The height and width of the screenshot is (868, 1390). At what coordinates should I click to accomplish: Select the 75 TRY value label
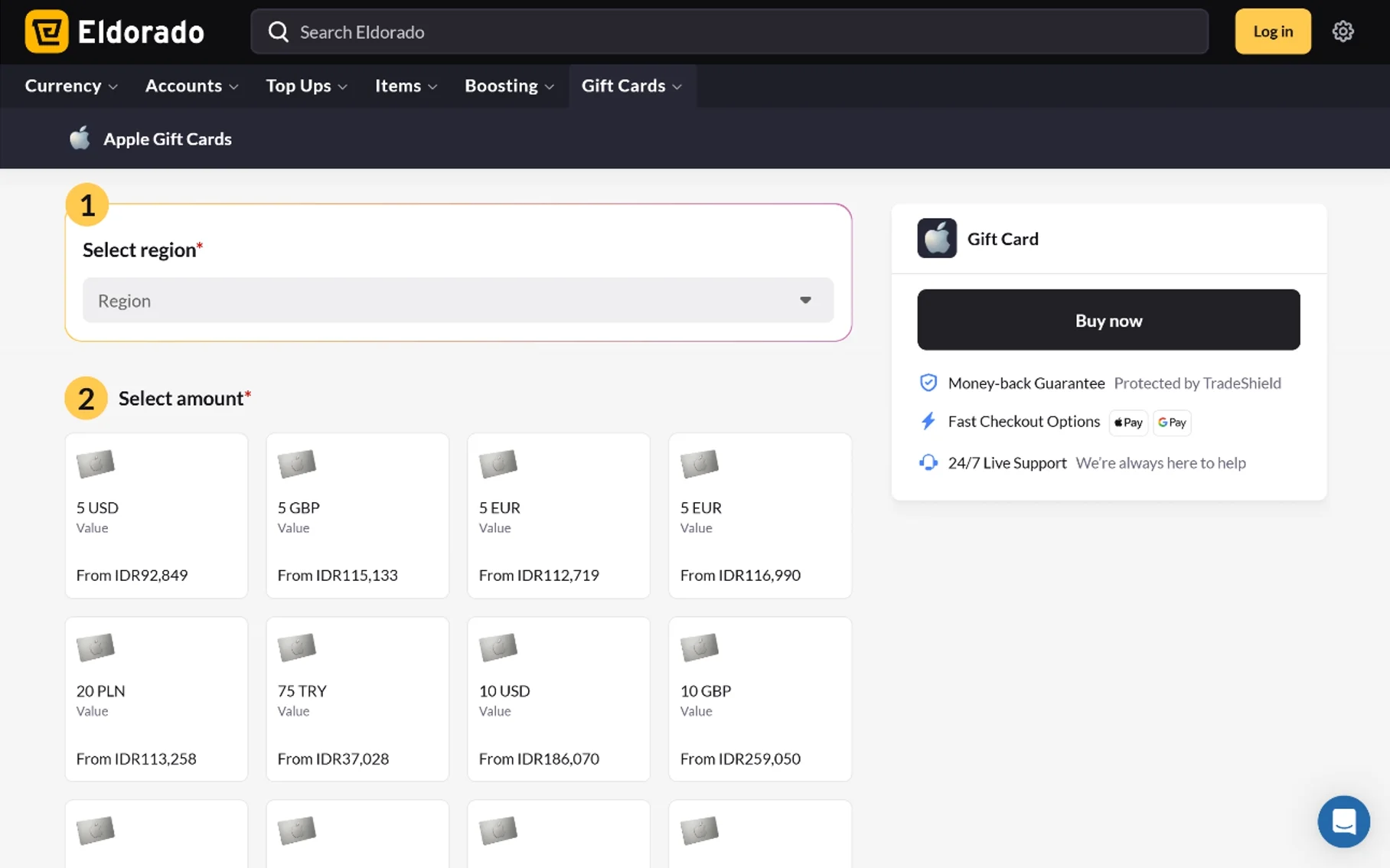click(x=302, y=690)
